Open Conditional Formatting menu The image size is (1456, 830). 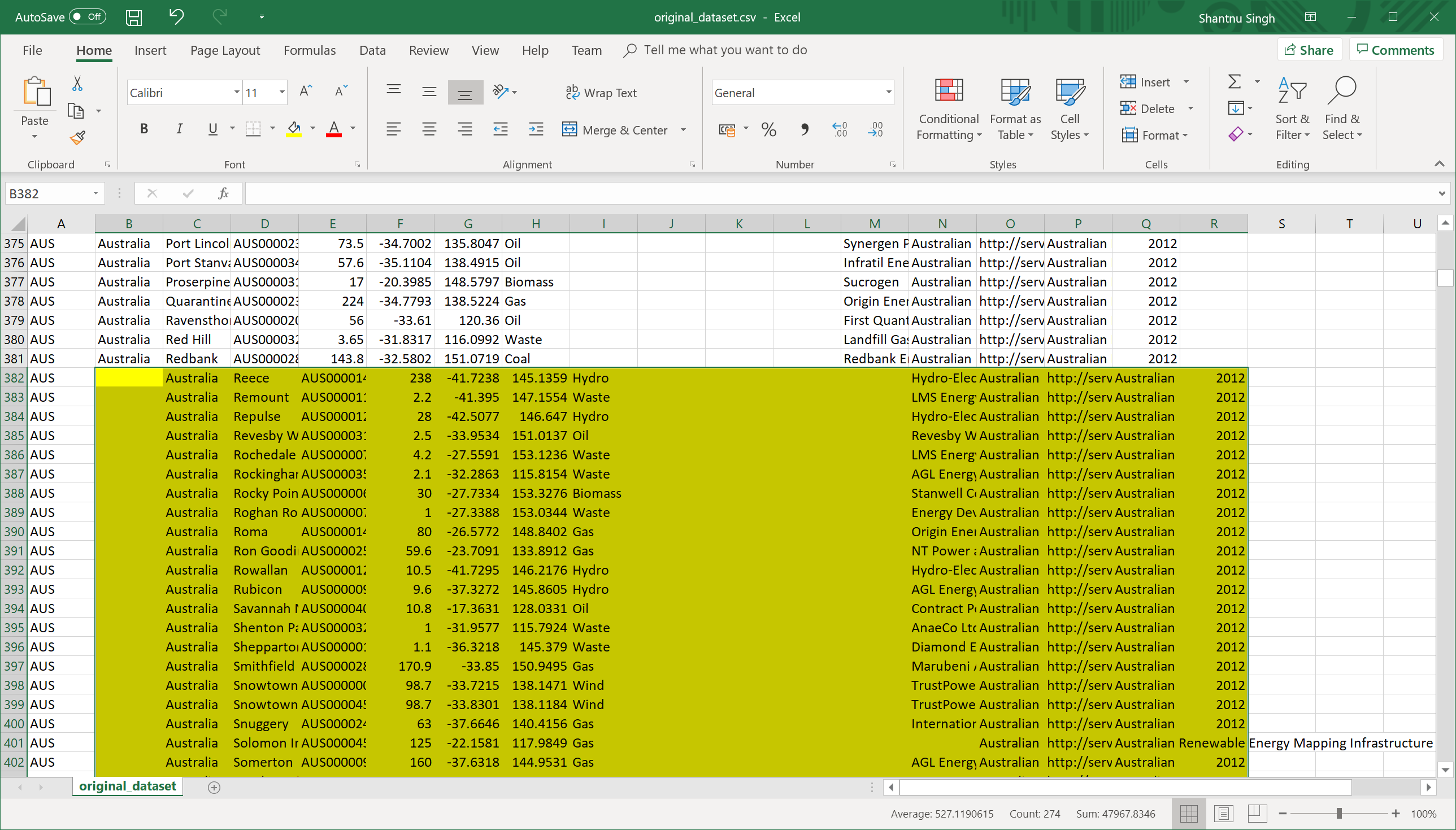pyautogui.click(x=948, y=110)
